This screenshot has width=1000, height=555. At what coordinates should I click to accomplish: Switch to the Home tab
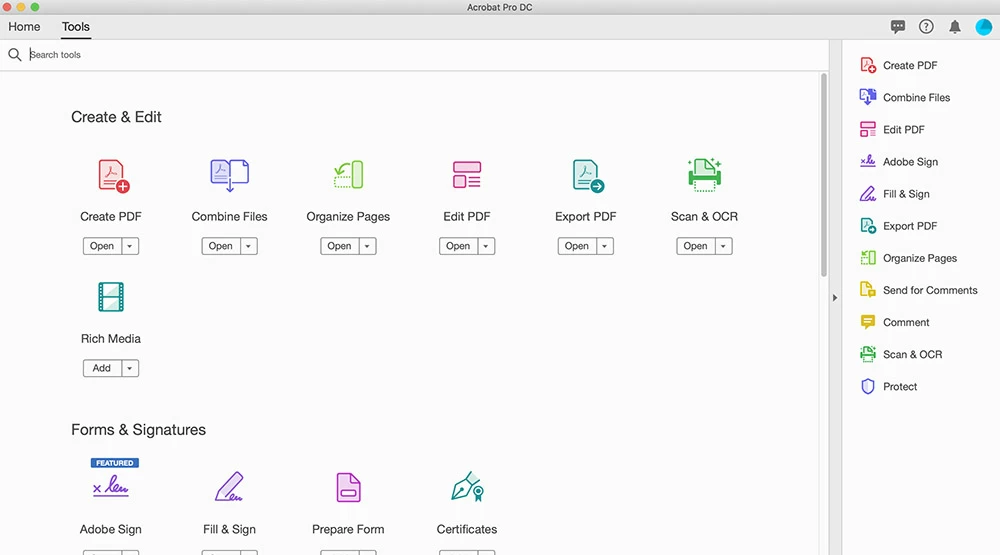click(x=24, y=27)
